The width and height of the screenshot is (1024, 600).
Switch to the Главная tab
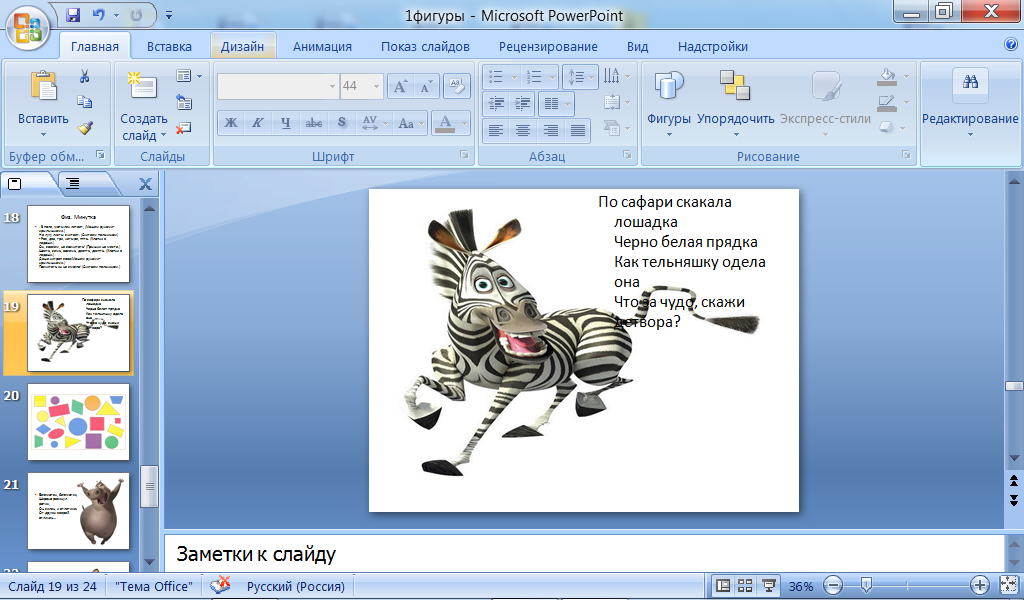pyautogui.click(x=95, y=46)
